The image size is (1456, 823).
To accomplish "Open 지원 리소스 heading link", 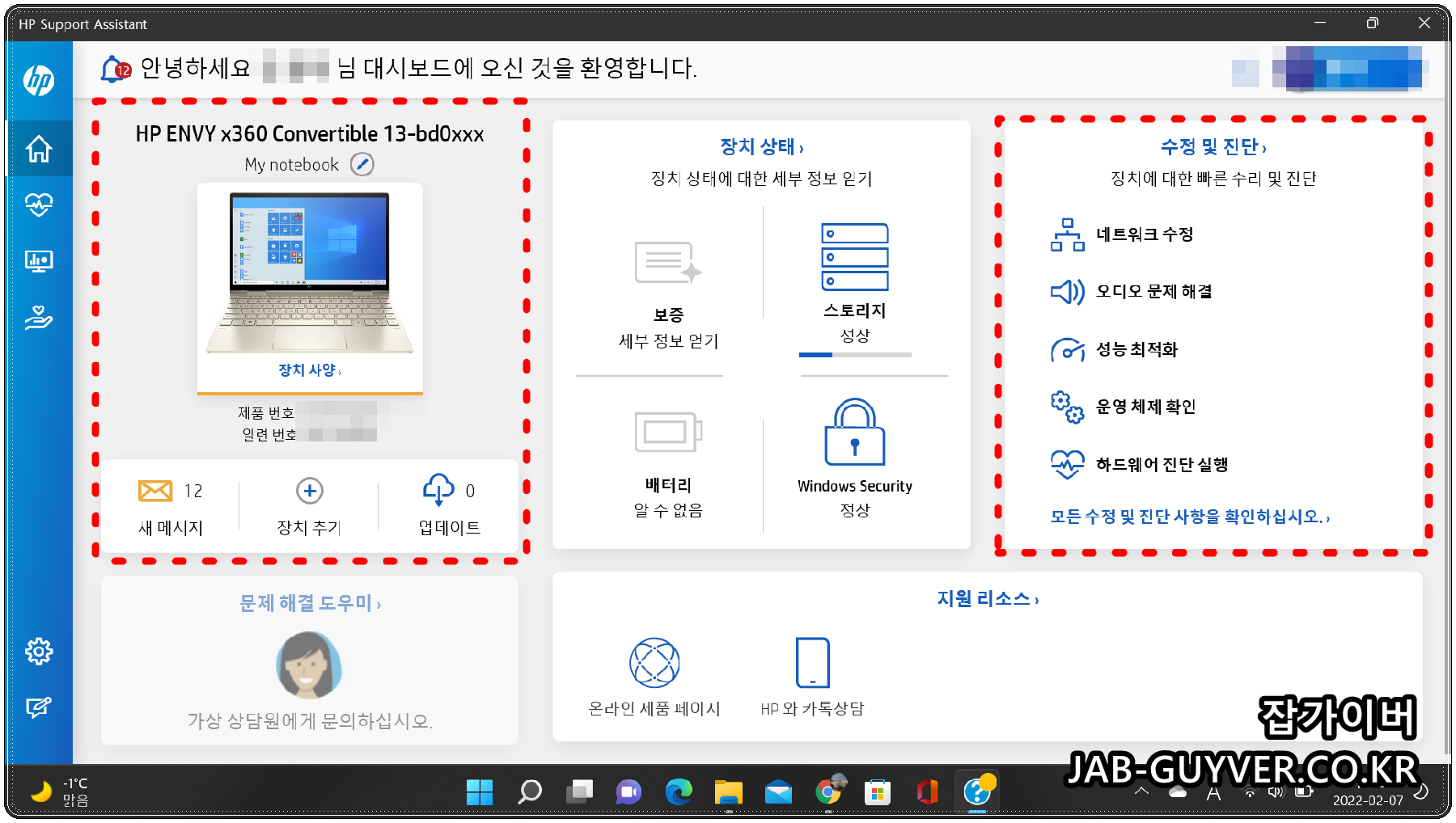I will tap(988, 599).
